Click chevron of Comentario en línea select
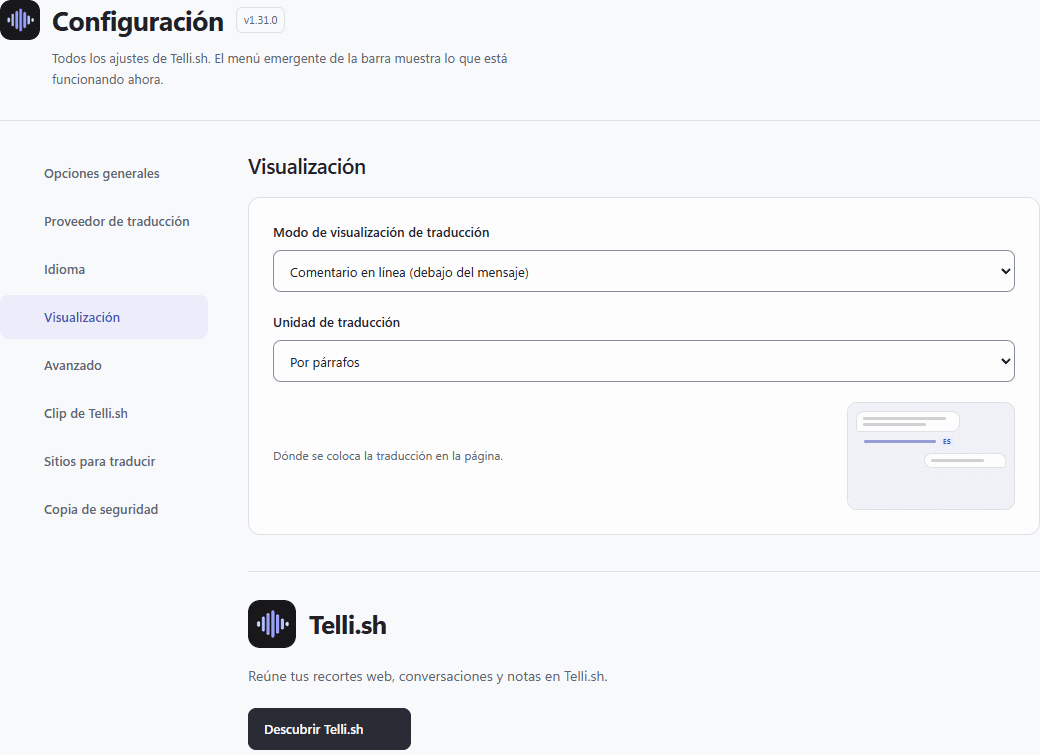This screenshot has width=1040, height=755. click(1006, 271)
